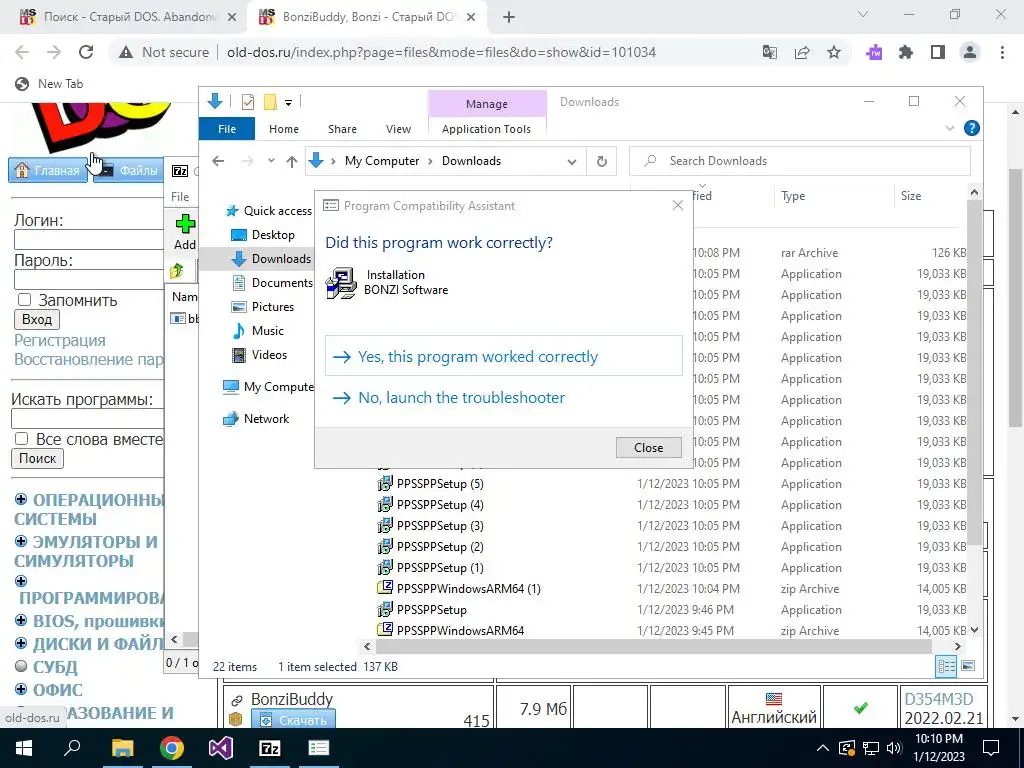The width and height of the screenshot is (1024, 768).
Task: Open File Explorer help icon
Action: point(972,129)
